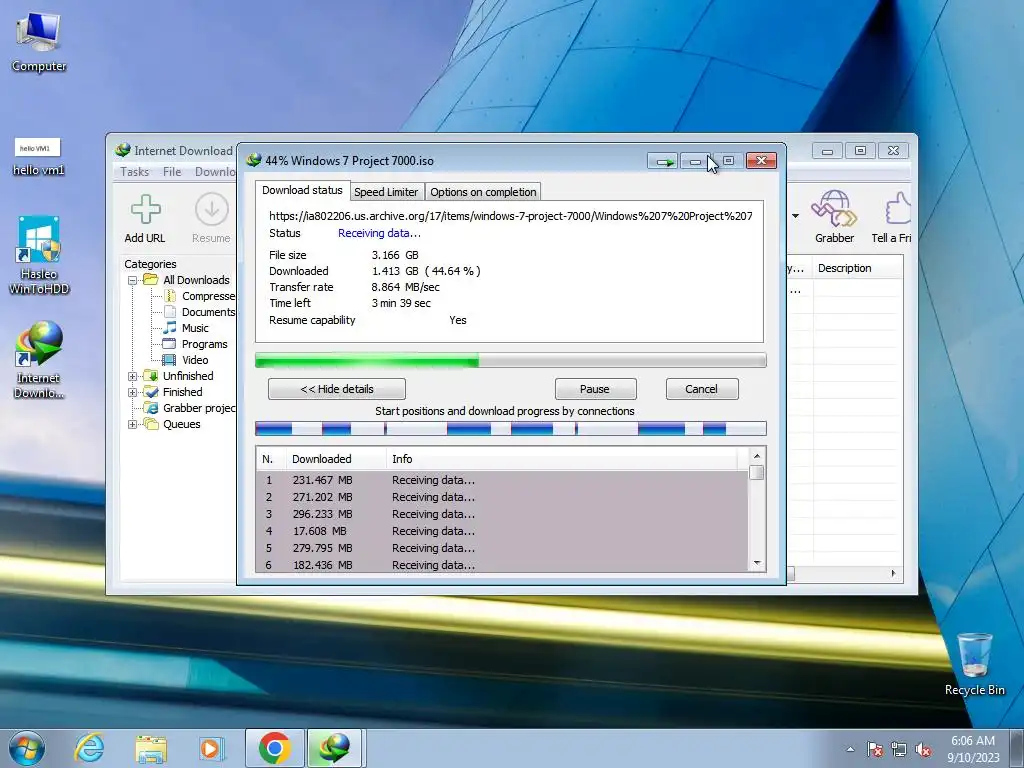Pause the download

coord(595,389)
